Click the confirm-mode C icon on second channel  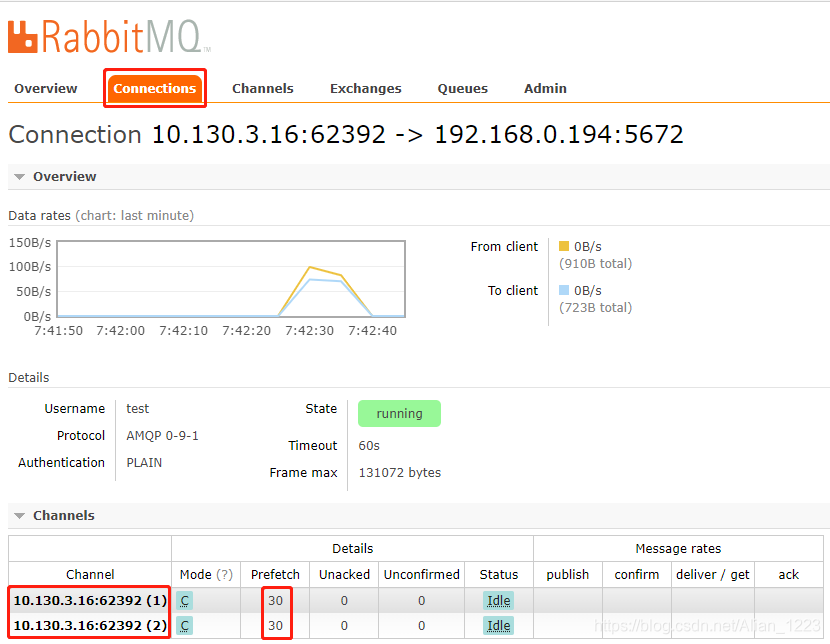click(x=184, y=626)
